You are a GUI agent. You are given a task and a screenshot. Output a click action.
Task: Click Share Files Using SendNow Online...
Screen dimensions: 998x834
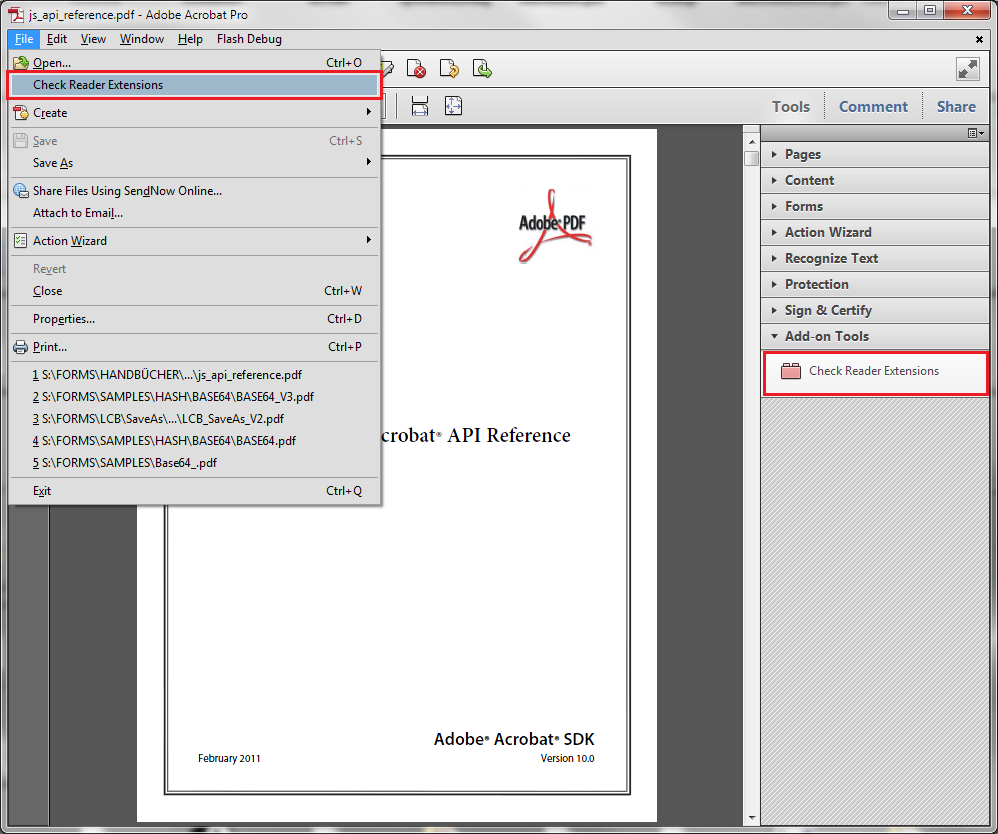(x=195, y=191)
